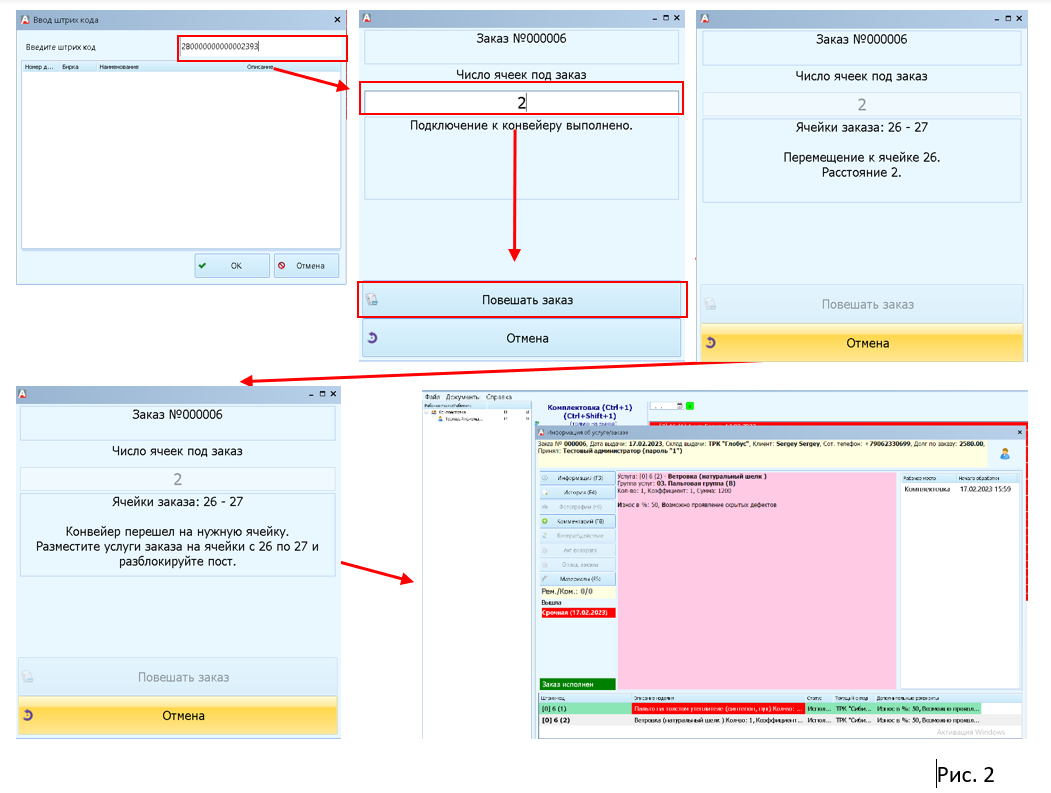The image size is (1051, 793).
Task: Click the red 'Срочная (17.02.2023)' label
Action: pyautogui.click(x=578, y=613)
